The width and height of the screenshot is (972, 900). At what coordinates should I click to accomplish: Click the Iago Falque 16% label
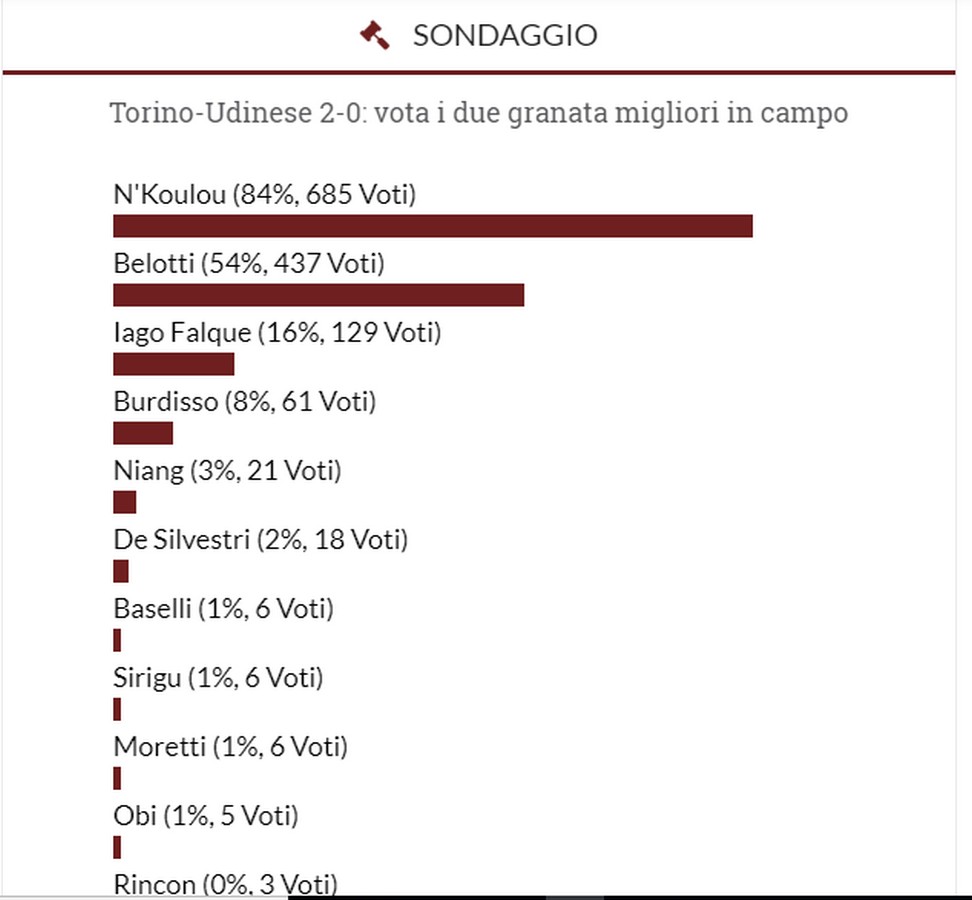pyautogui.click(x=277, y=333)
